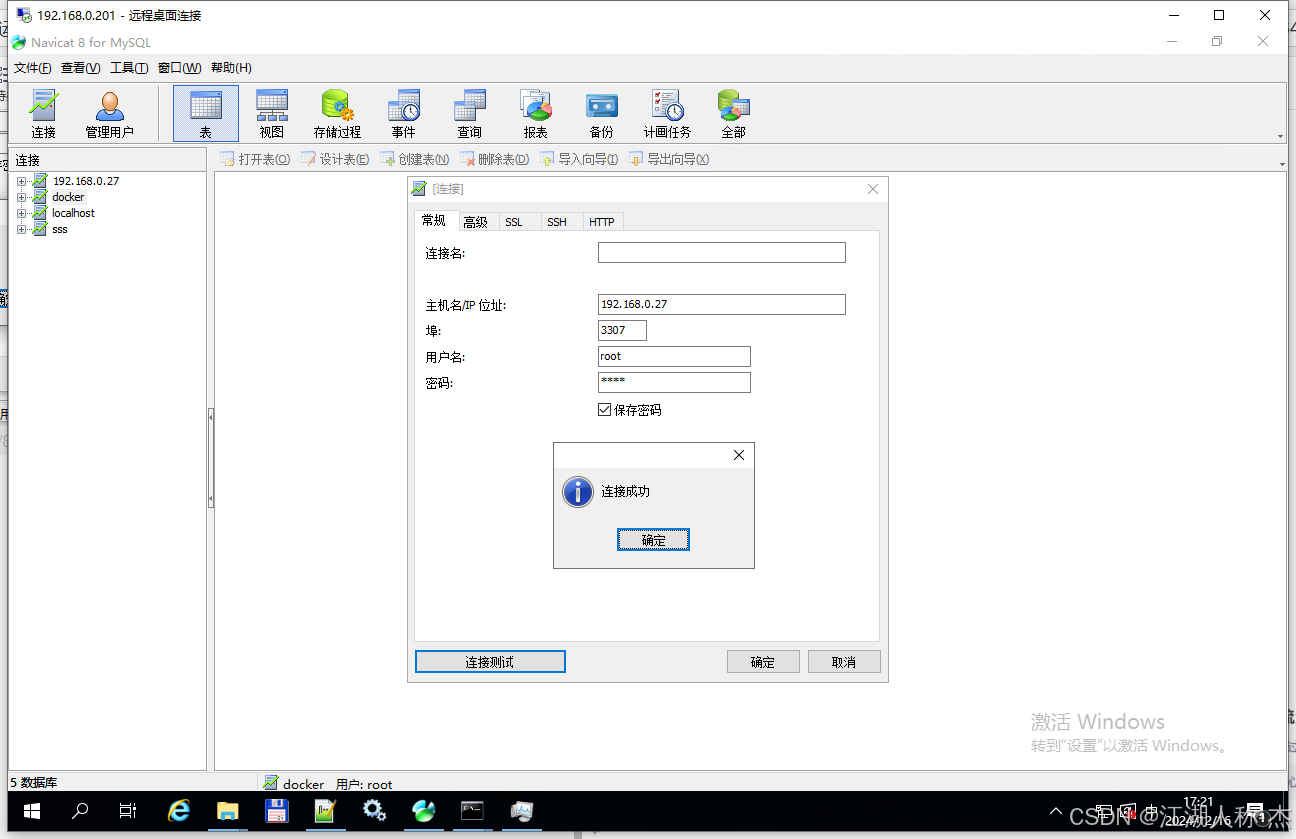
Task: Open the 文件 (File) menu
Action: pyautogui.click(x=32, y=68)
